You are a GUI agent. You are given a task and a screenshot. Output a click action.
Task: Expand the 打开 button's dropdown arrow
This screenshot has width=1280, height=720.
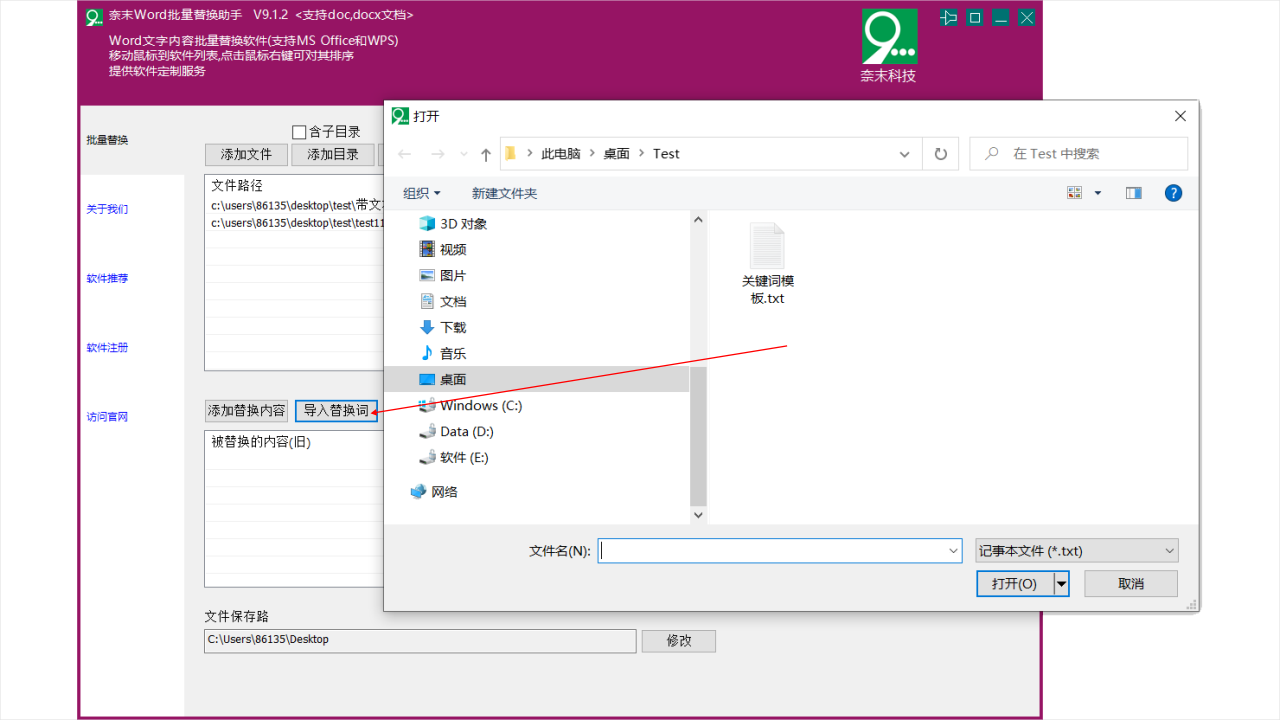click(1062, 583)
